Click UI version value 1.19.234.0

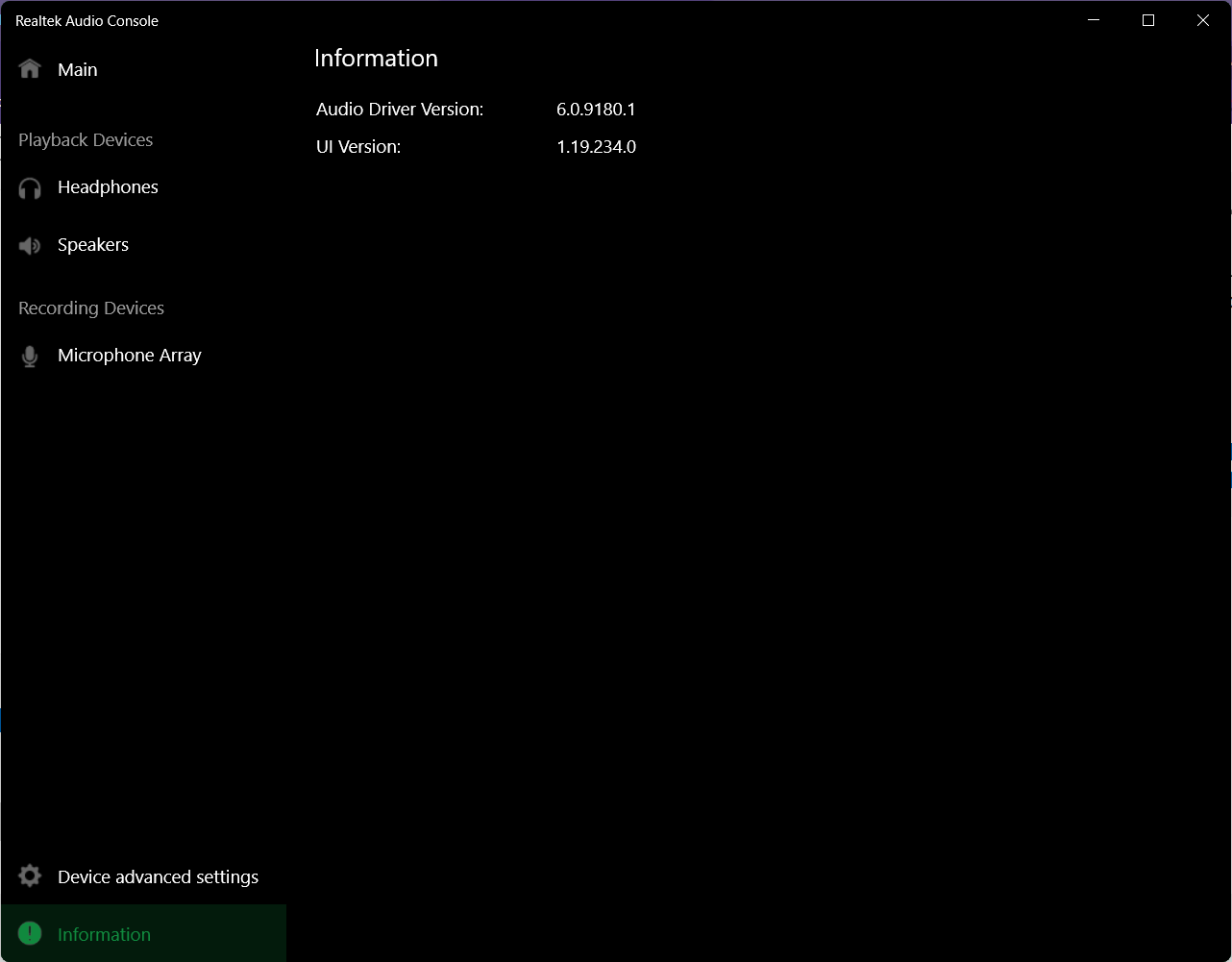597,147
